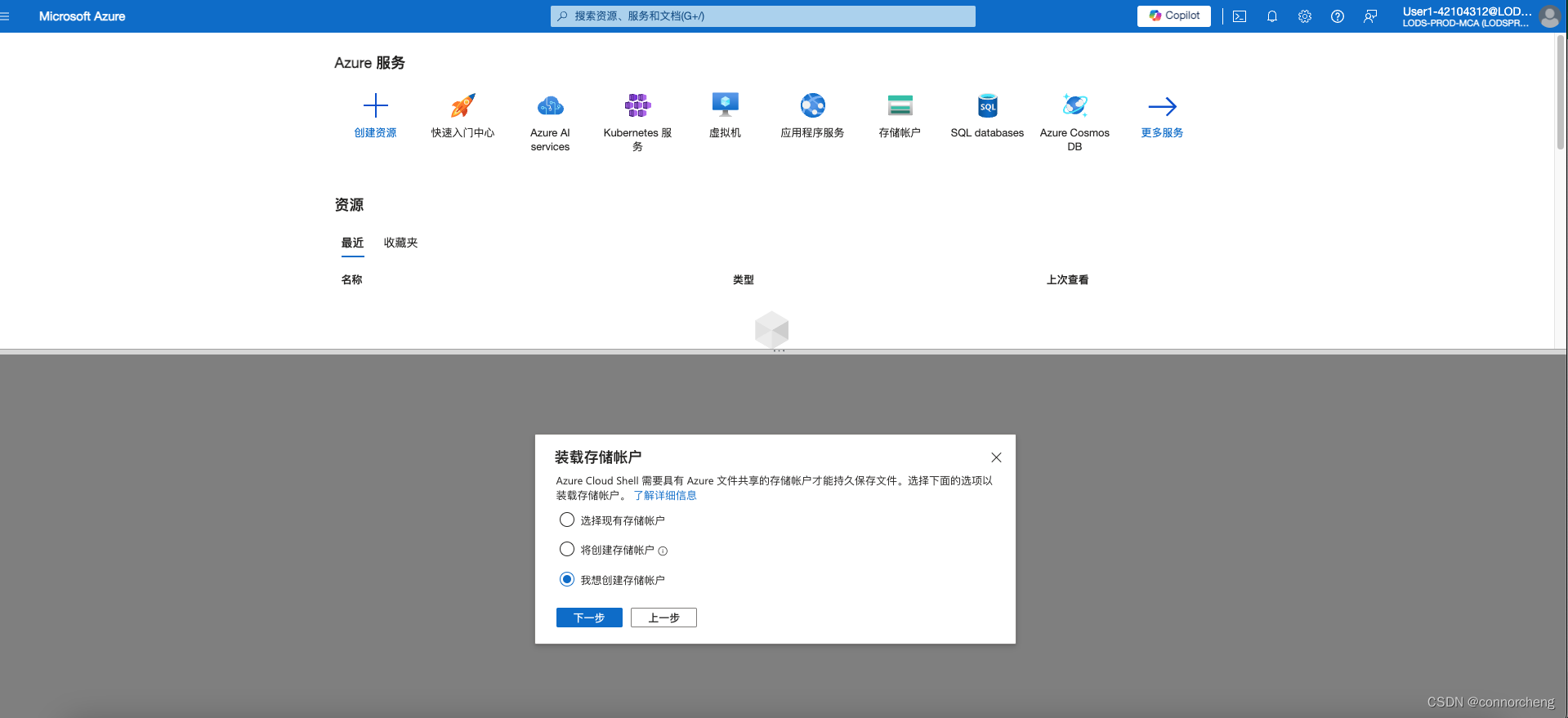The width and height of the screenshot is (1568, 718).
Task: Open SQL databases icon
Action: 987,105
